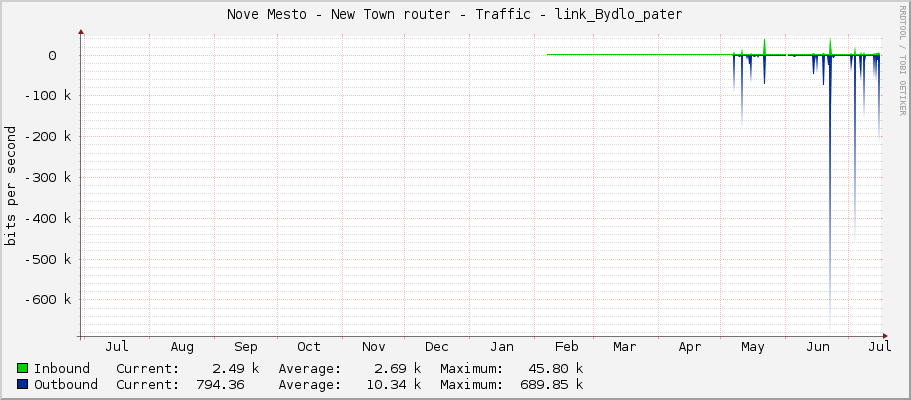Image resolution: width=911 pixels, height=400 pixels.
Task: Click the Dec month label
Action: click(x=436, y=347)
